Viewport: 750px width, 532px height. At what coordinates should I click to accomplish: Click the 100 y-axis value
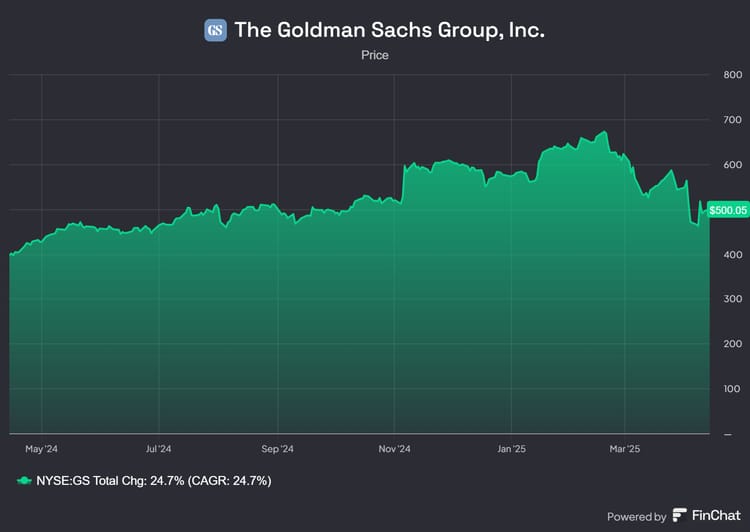(x=731, y=389)
